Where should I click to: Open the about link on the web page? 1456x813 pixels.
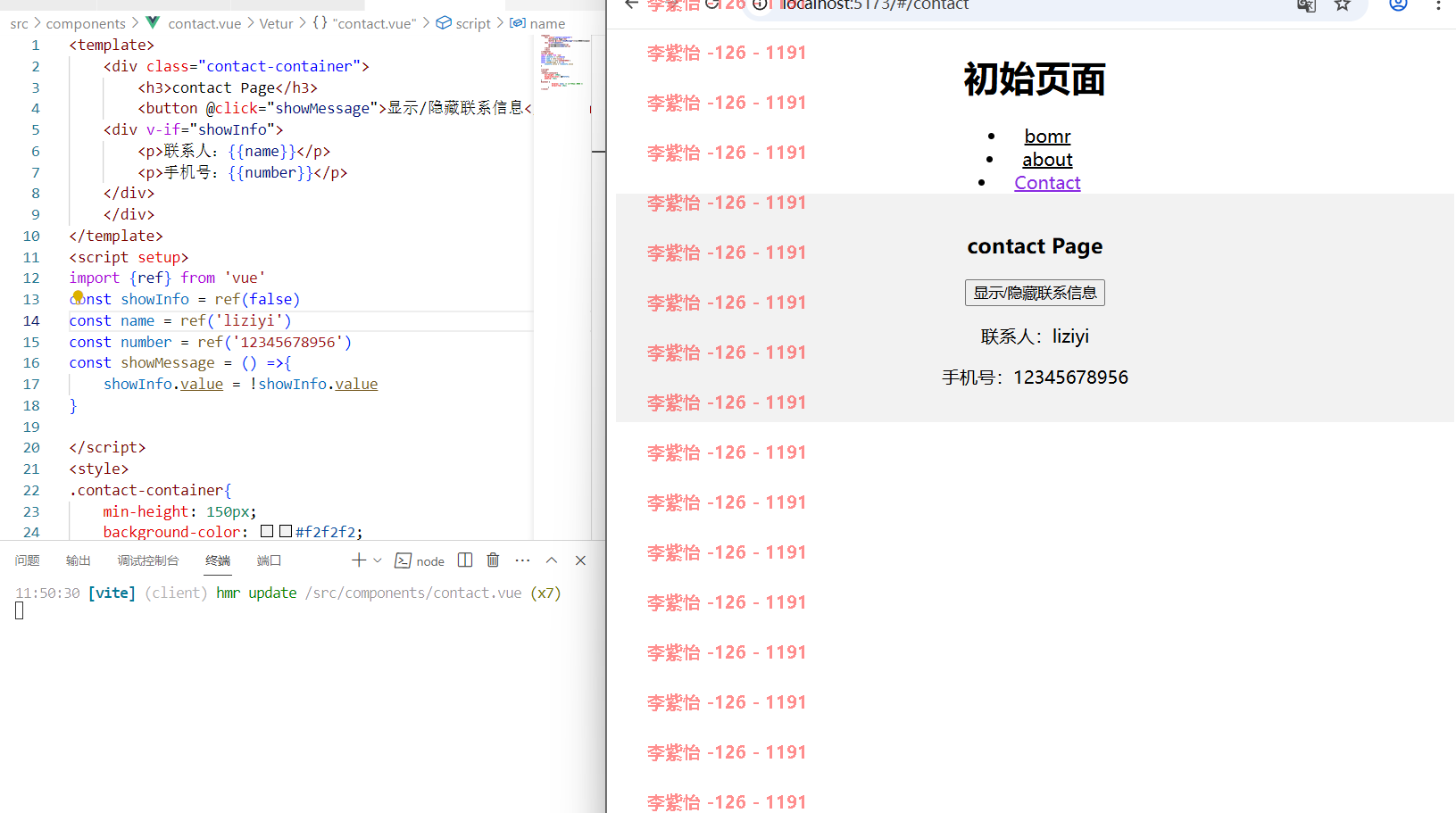1047,160
